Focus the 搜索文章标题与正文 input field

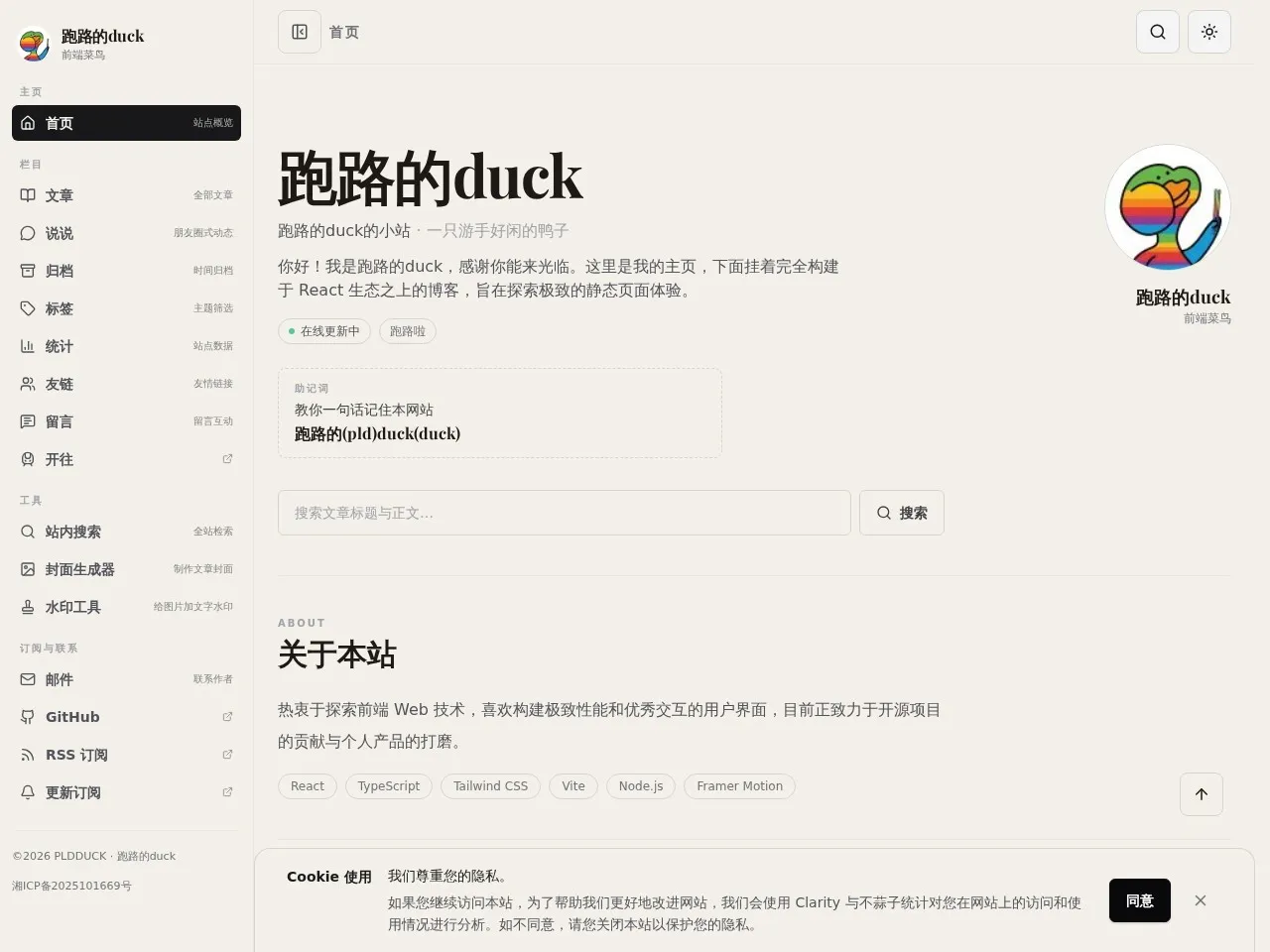[x=565, y=513]
